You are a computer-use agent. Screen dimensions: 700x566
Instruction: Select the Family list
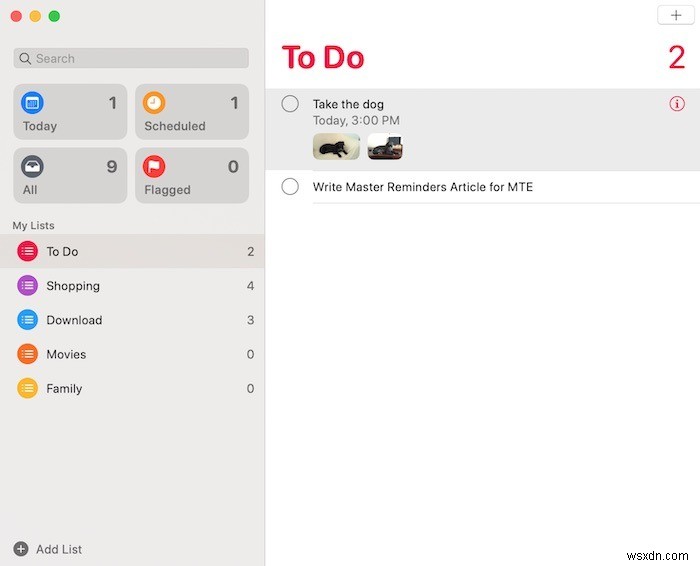(x=132, y=388)
